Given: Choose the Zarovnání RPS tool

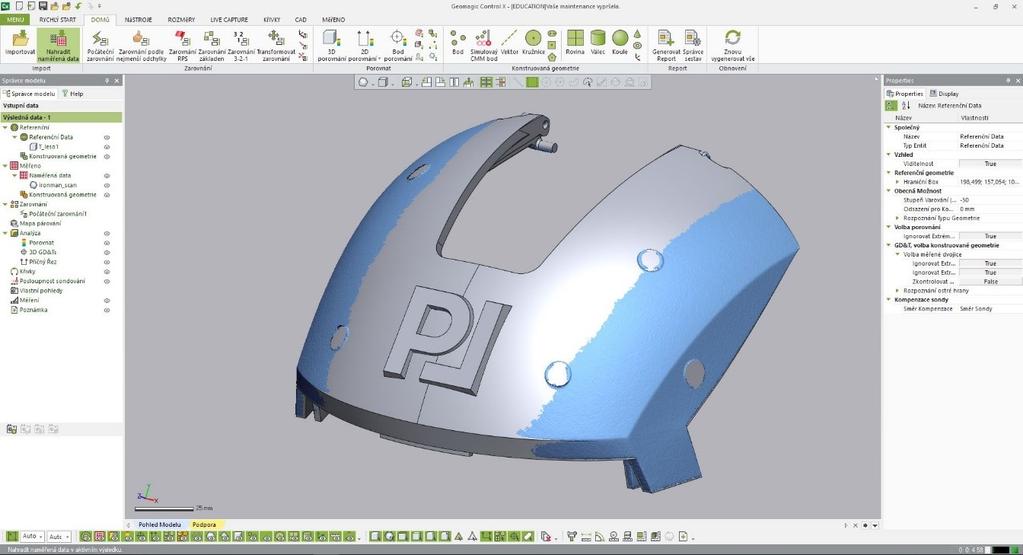Looking at the screenshot, I should 182,45.
